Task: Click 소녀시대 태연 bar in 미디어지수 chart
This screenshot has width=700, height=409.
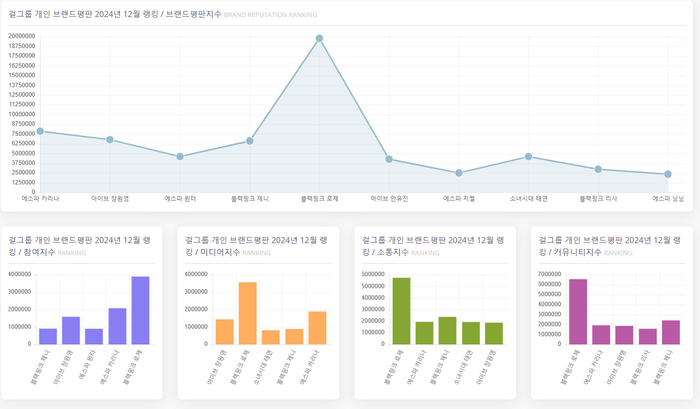Action: point(271,337)
